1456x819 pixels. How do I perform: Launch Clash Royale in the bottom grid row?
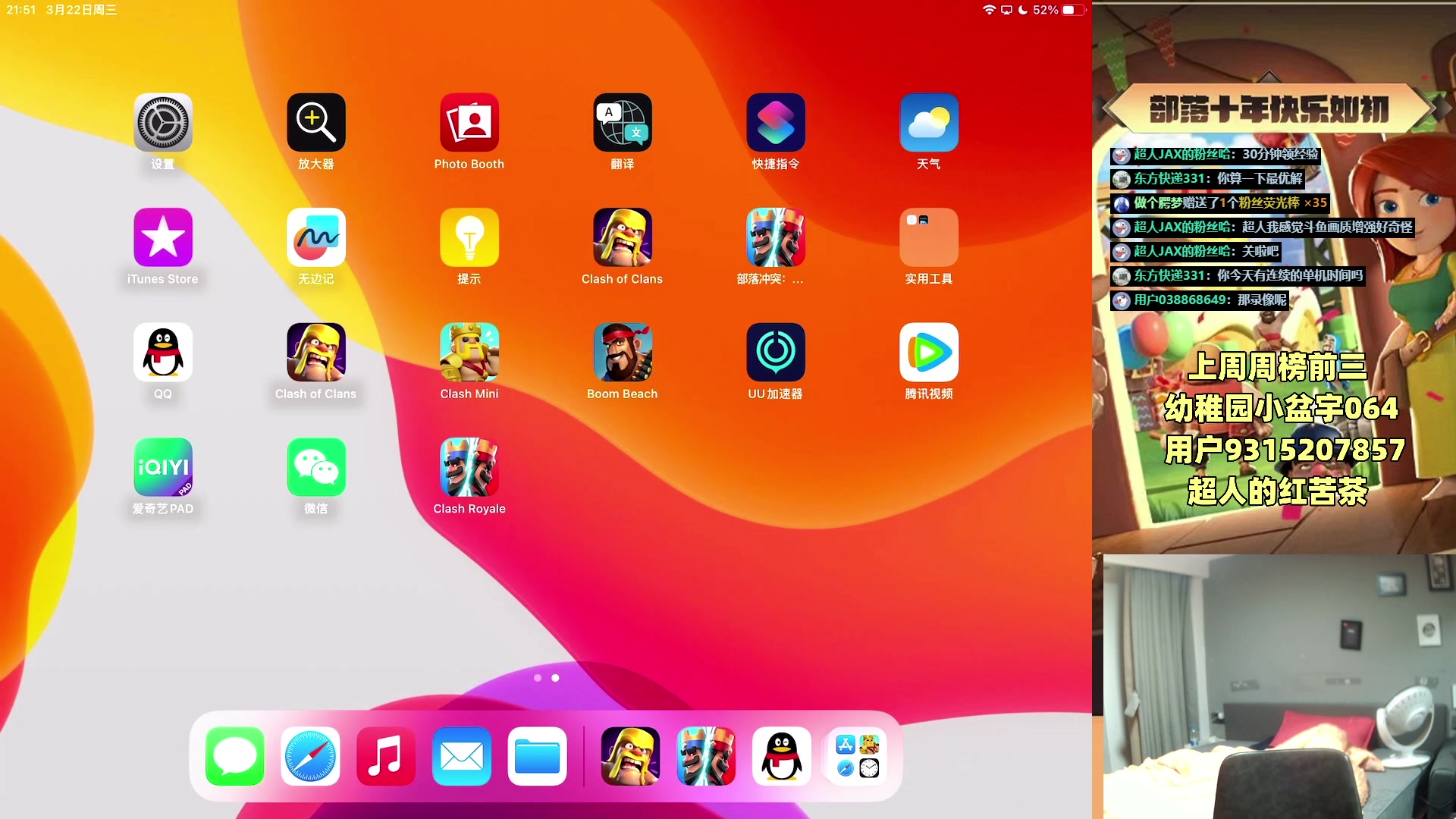[469, 467]
